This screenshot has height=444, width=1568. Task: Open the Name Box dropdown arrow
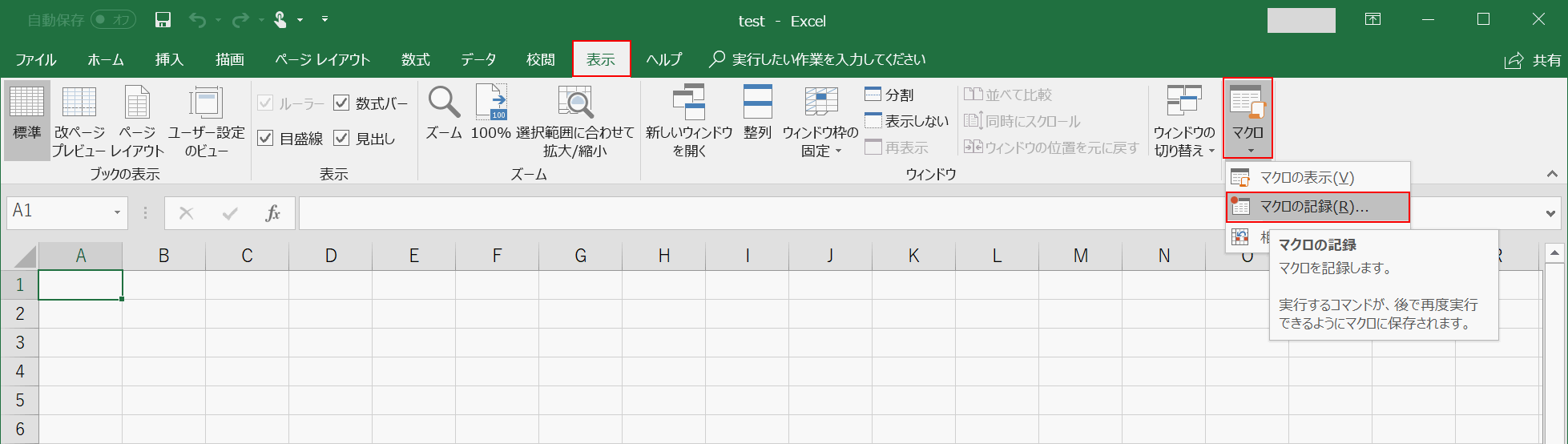point(117,212)
